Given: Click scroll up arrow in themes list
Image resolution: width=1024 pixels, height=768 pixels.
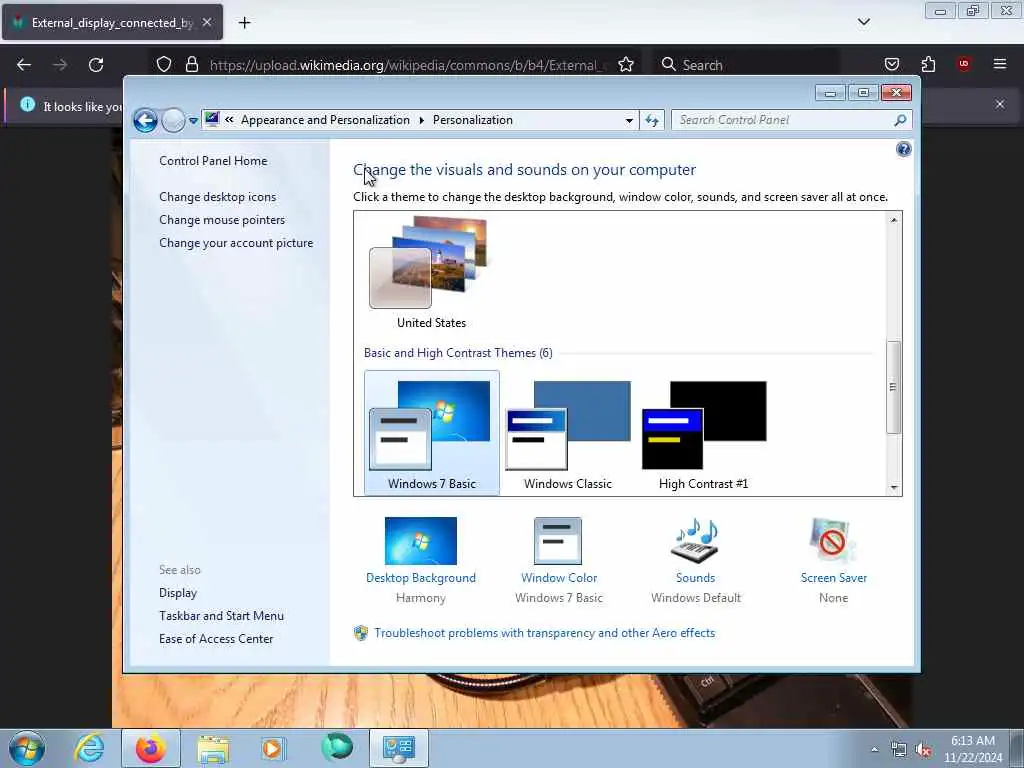Looking at the screenshot, I should (x=893, y=220).
